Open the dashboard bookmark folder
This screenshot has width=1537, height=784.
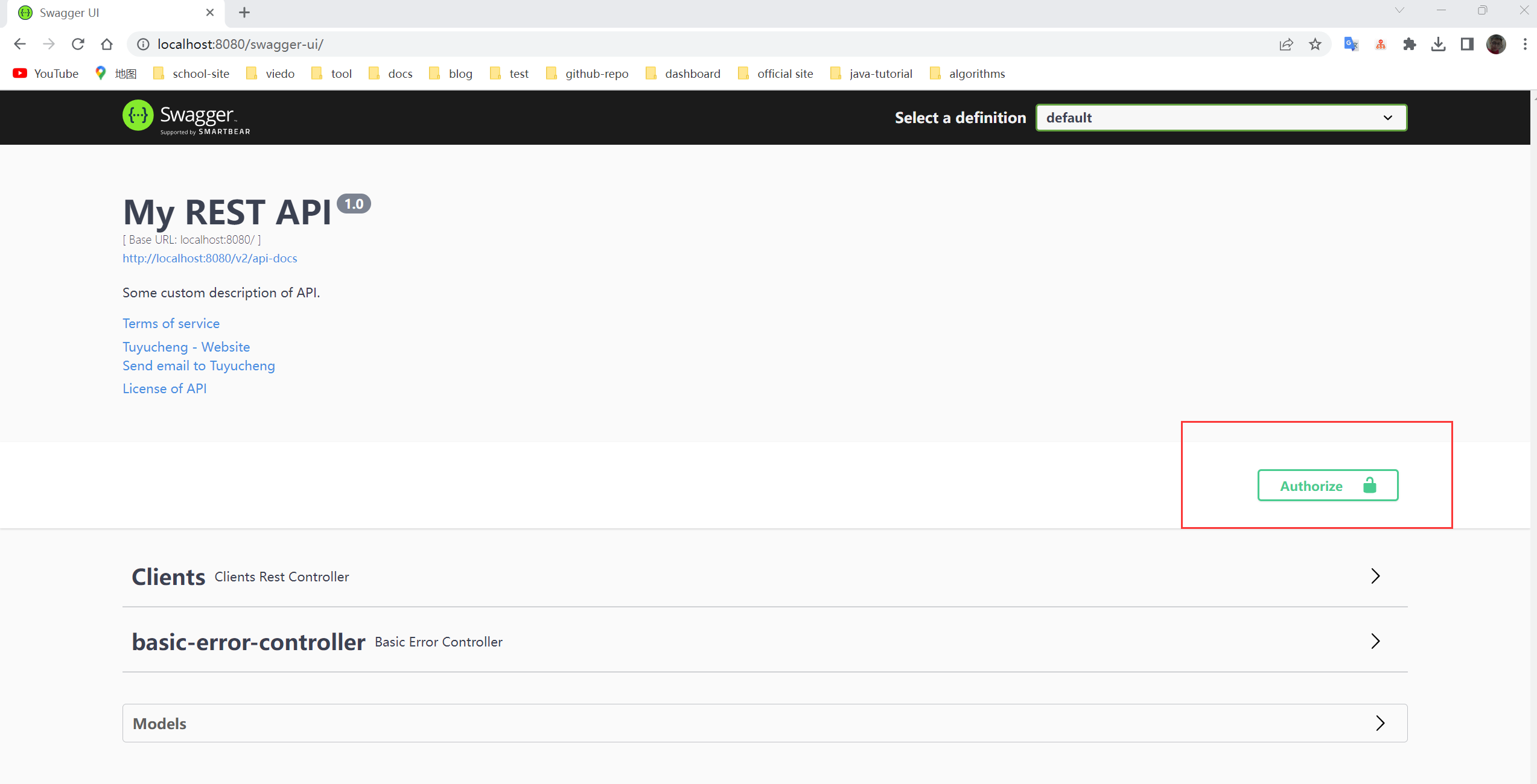pyautogui.click(x=683, y=74)
